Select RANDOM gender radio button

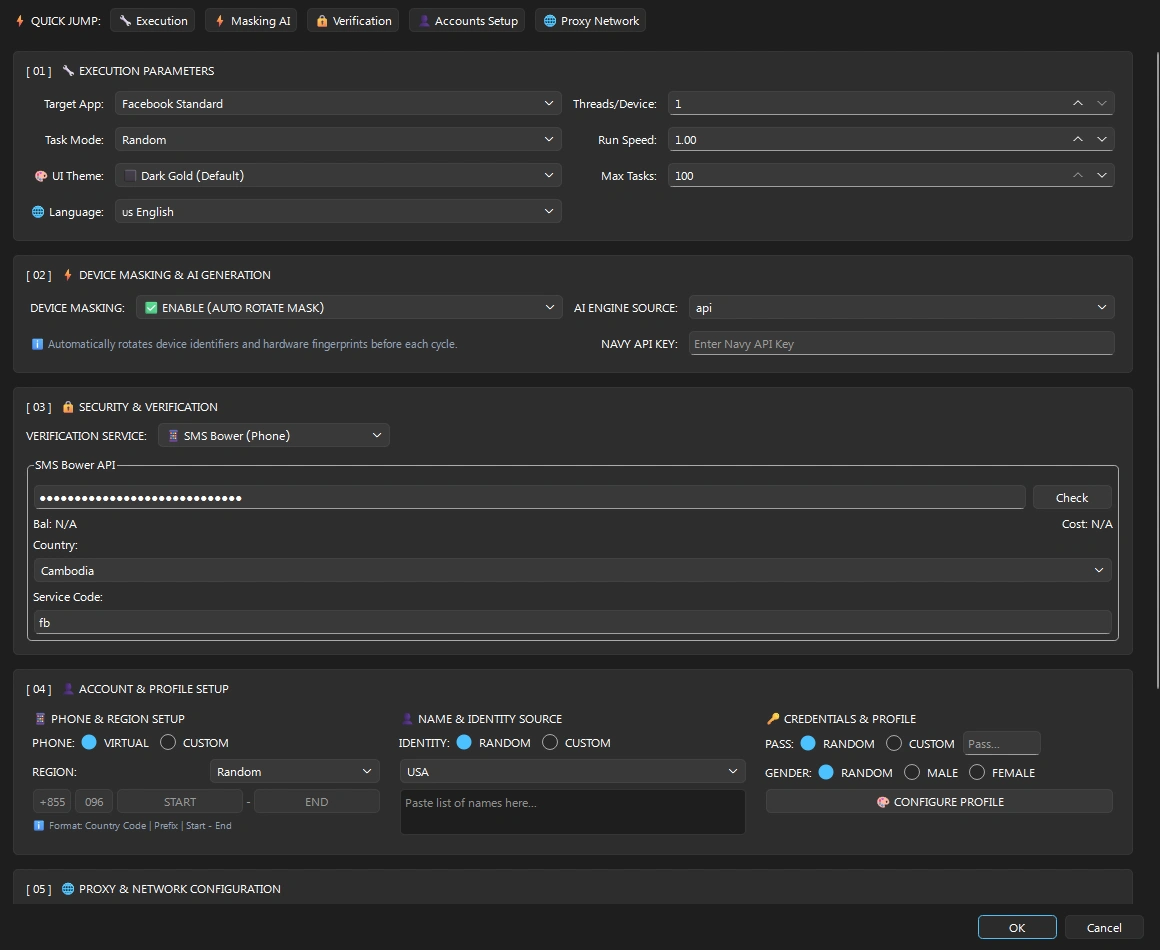pyautogui.click(x=826, y=772)
